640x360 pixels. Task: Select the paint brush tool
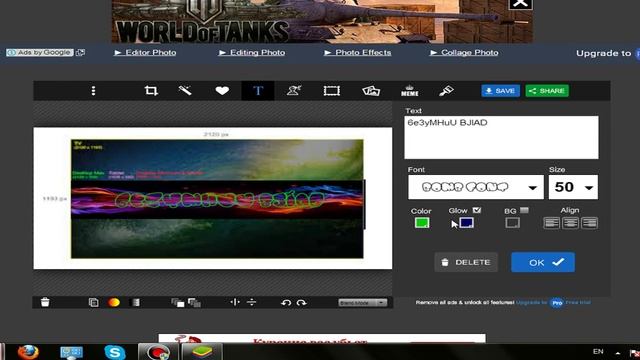446,91
